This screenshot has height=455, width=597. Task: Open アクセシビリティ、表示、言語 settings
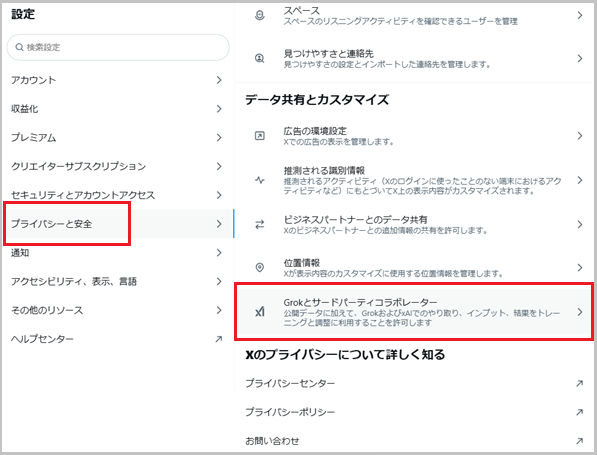[x=118, y=281]
